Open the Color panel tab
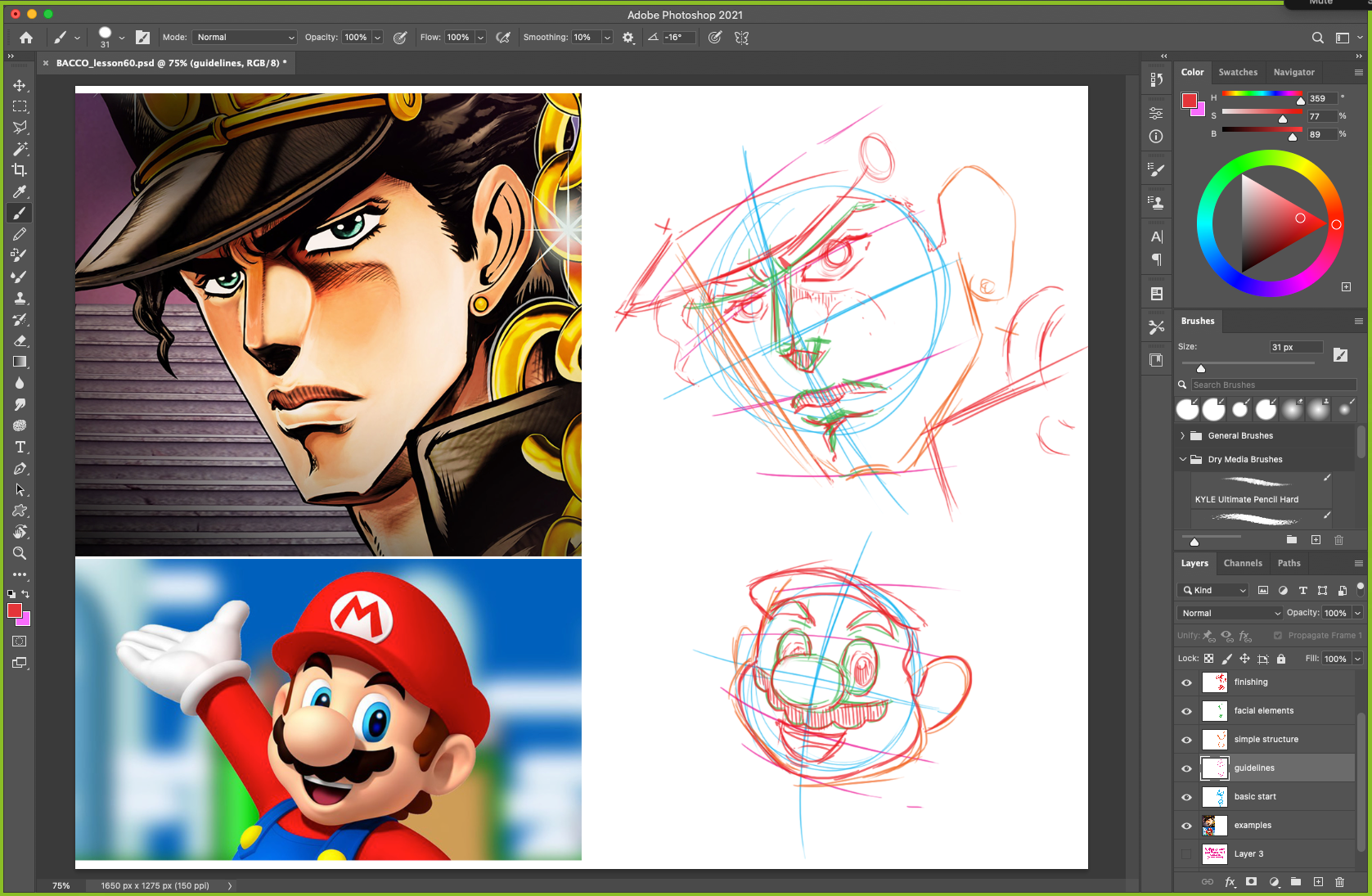Screen dimensions: 1372x896 coord(1192,72)
